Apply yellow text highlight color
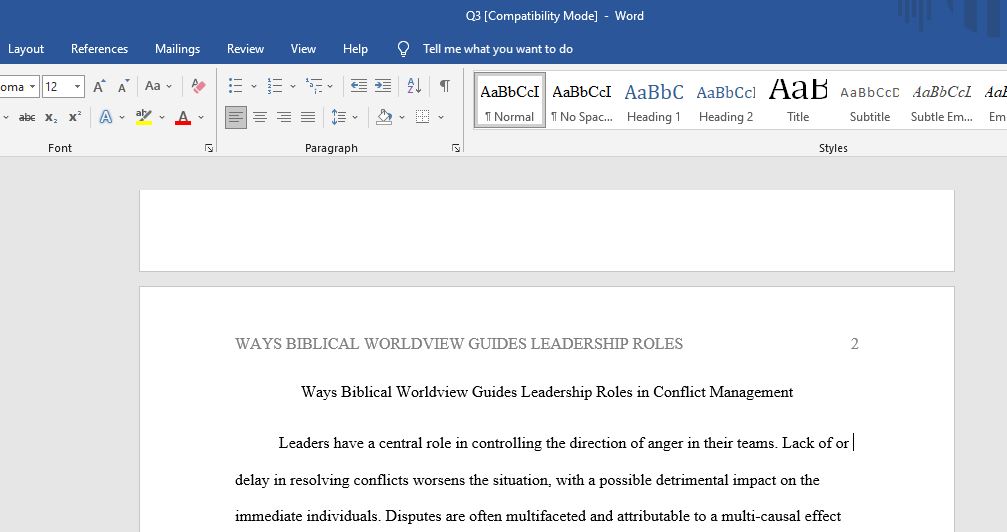This screenshot has width=1007, height=532. click(143, 117)
